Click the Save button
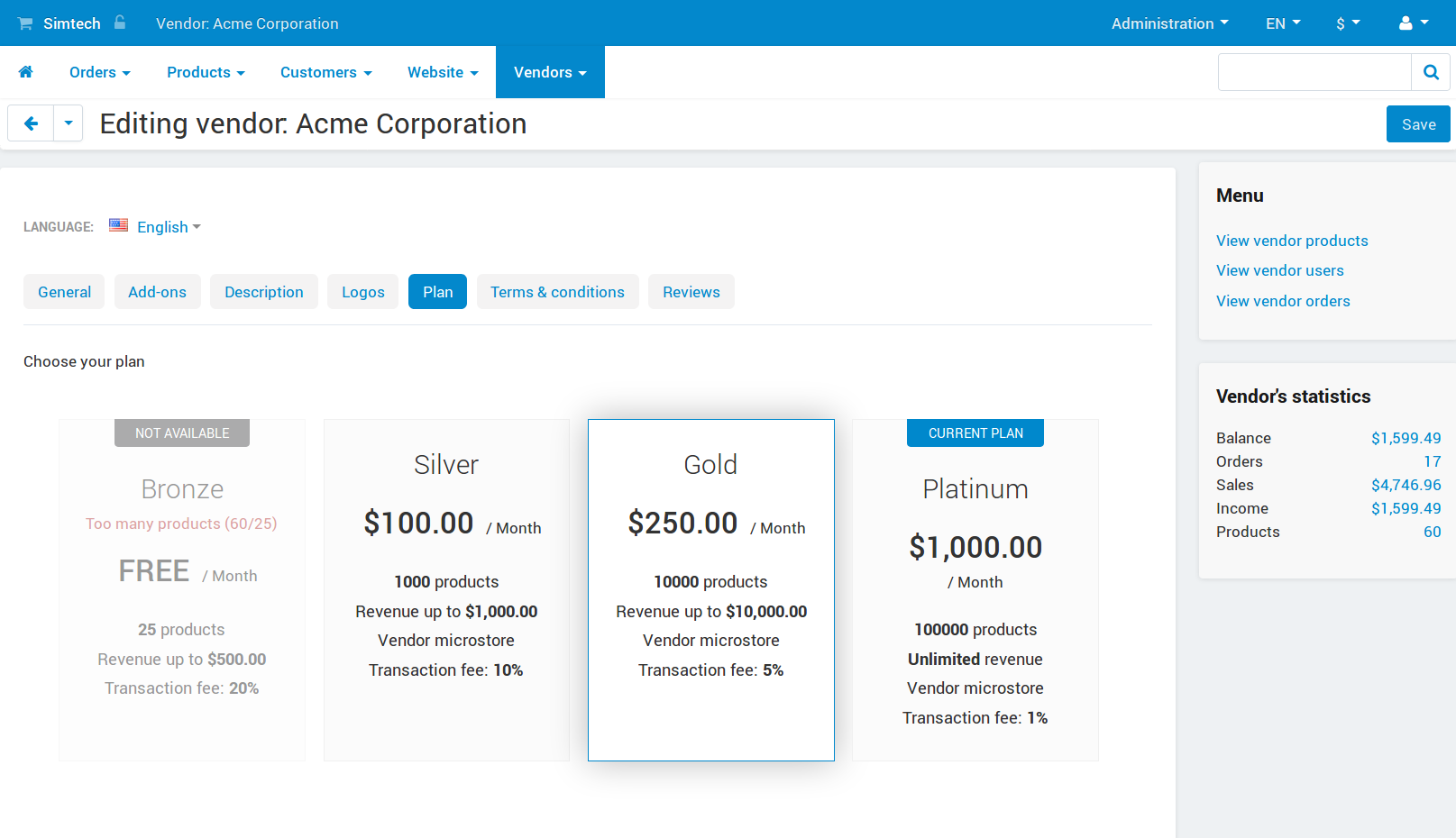The image size is (1456, 838). [x=1418, y=124]
